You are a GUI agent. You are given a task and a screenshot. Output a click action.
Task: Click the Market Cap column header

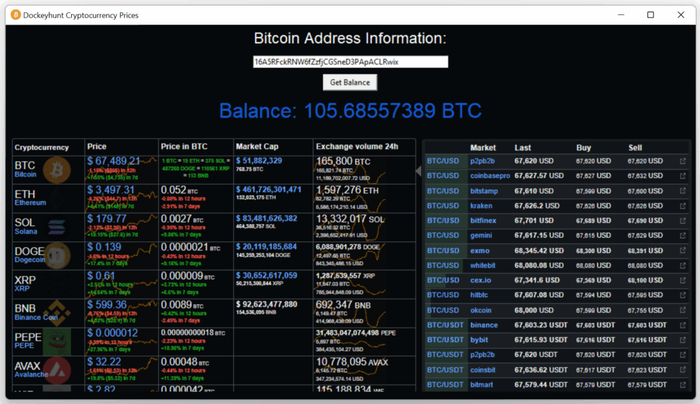point(258,147)
